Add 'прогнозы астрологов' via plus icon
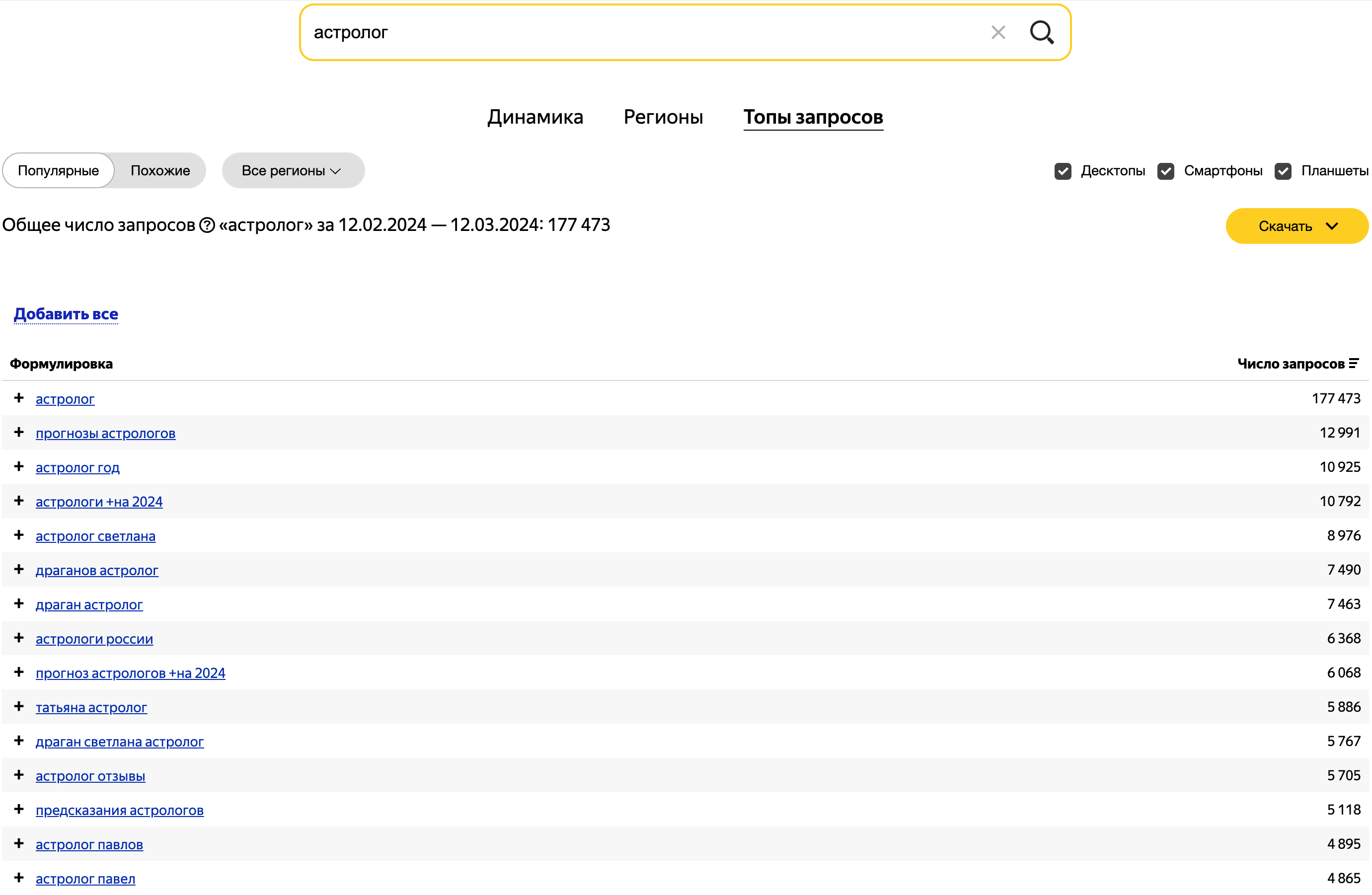 click(19, 432)
